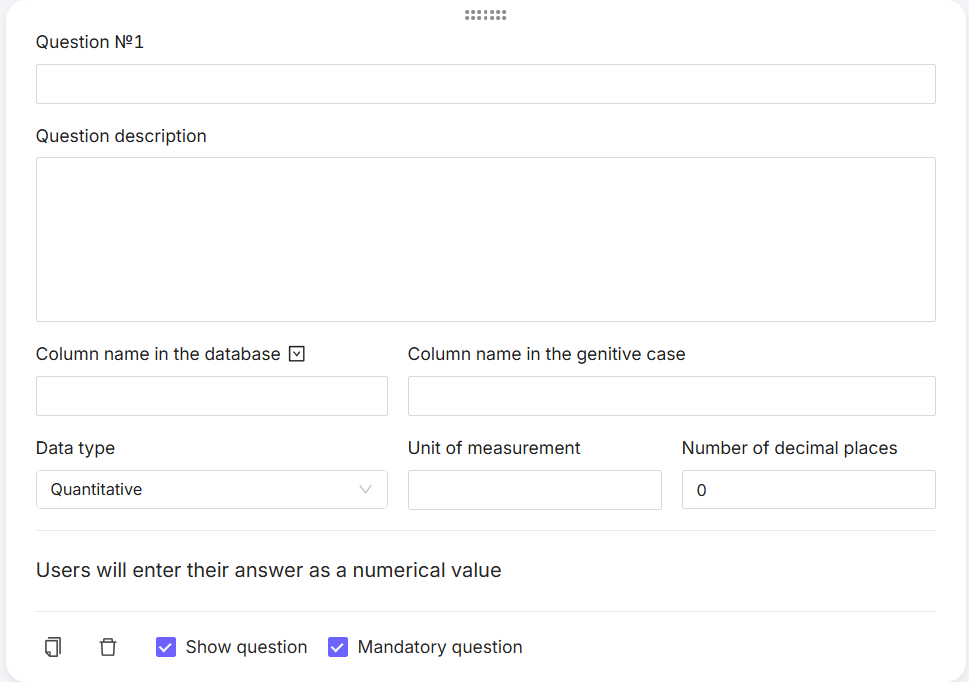Click the 'Question description' label

[x=121, y=136]
